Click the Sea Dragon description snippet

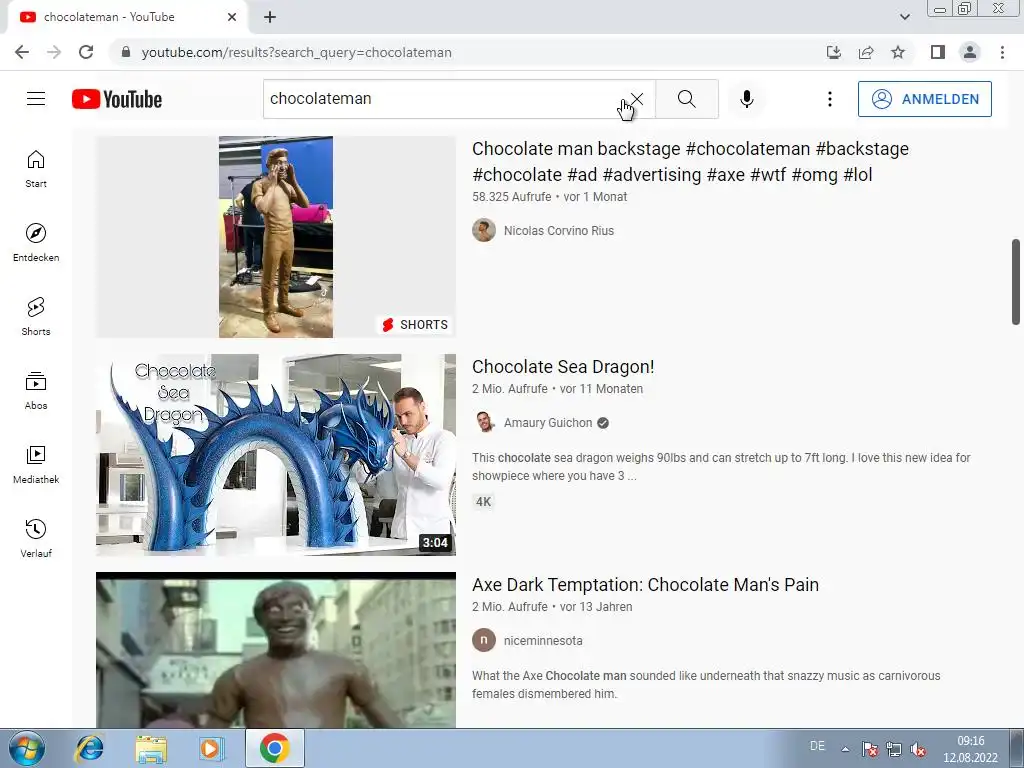(x=721, y=467)
